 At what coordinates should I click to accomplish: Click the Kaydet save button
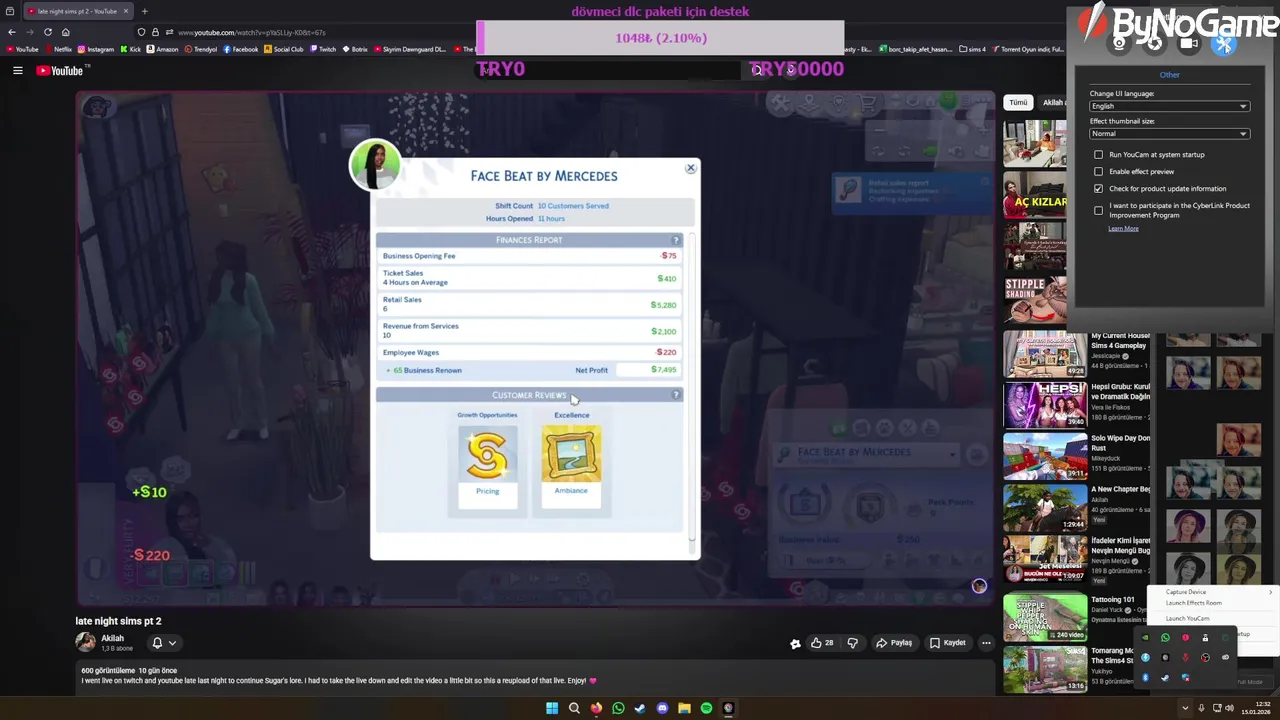948,643
